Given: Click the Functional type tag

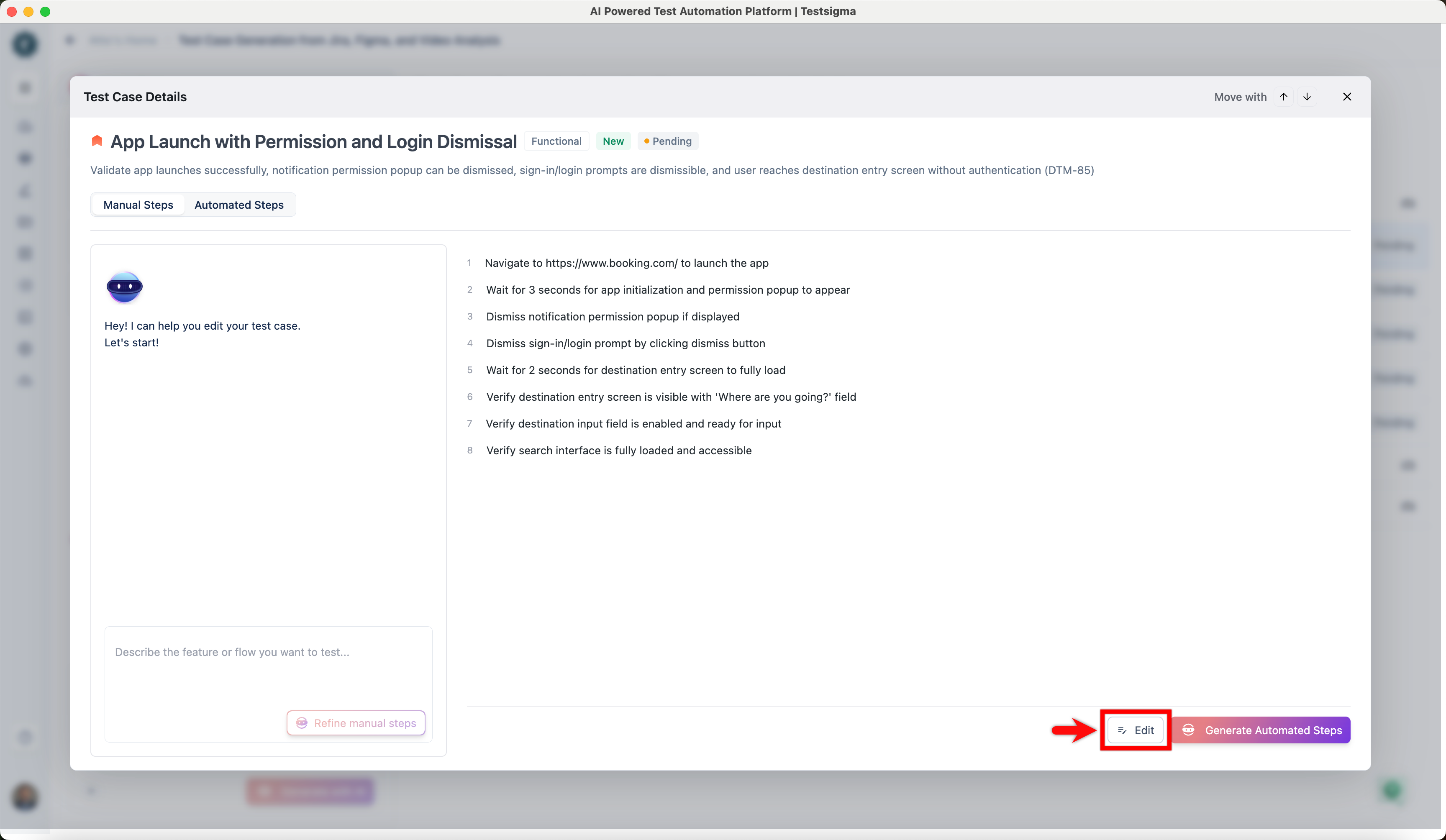Looking at the screenshot, I should pos(556,141).
